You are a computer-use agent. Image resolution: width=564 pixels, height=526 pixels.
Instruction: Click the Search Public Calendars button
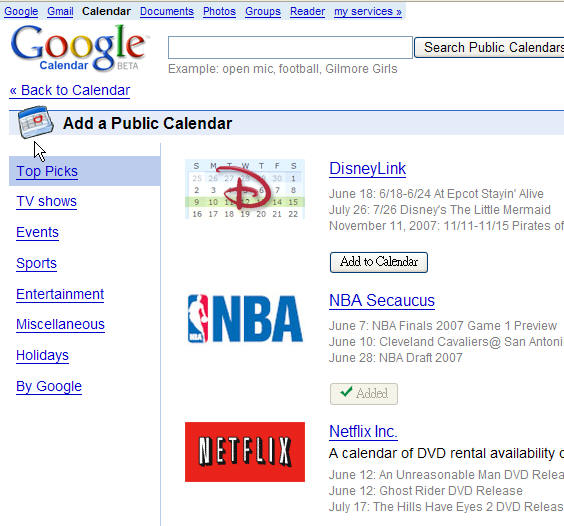489,47
